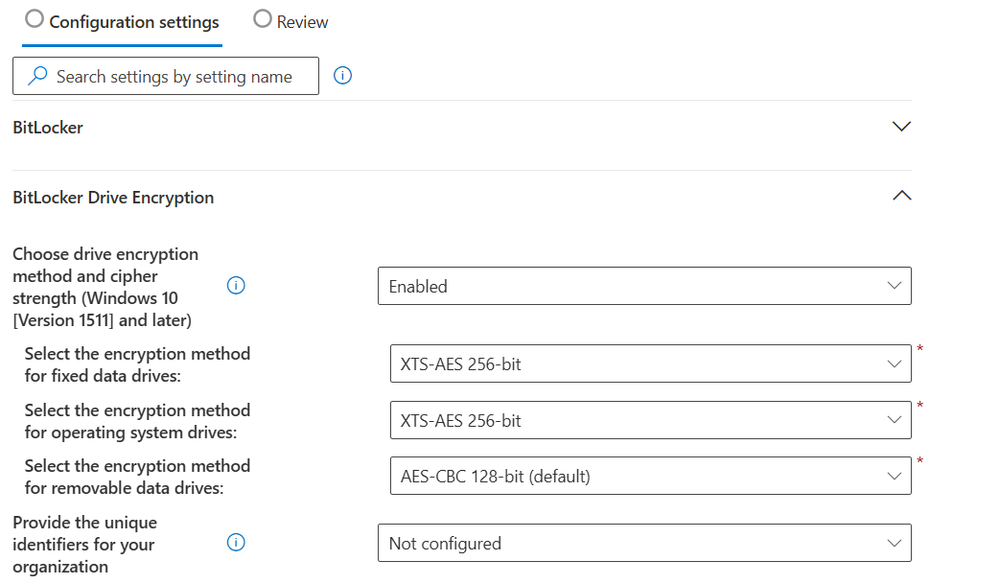Select the Review step circle
This screenshot has height=587, width=999.
pos(262,19)
